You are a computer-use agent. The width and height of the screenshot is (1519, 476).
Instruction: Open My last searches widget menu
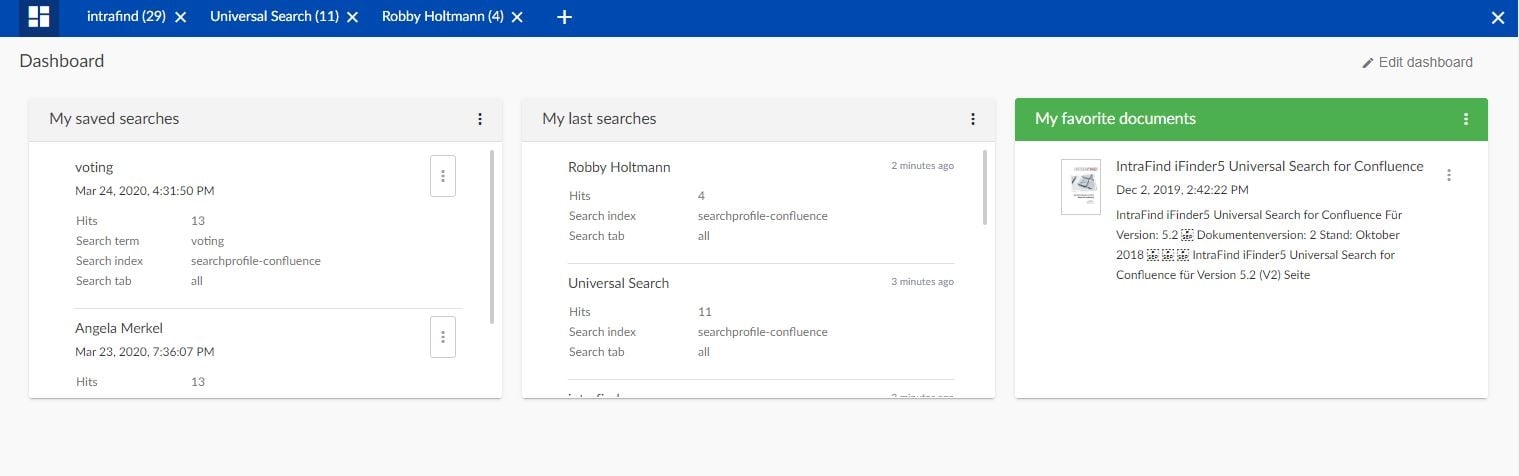pyautogui.click(x=973, y=119)
